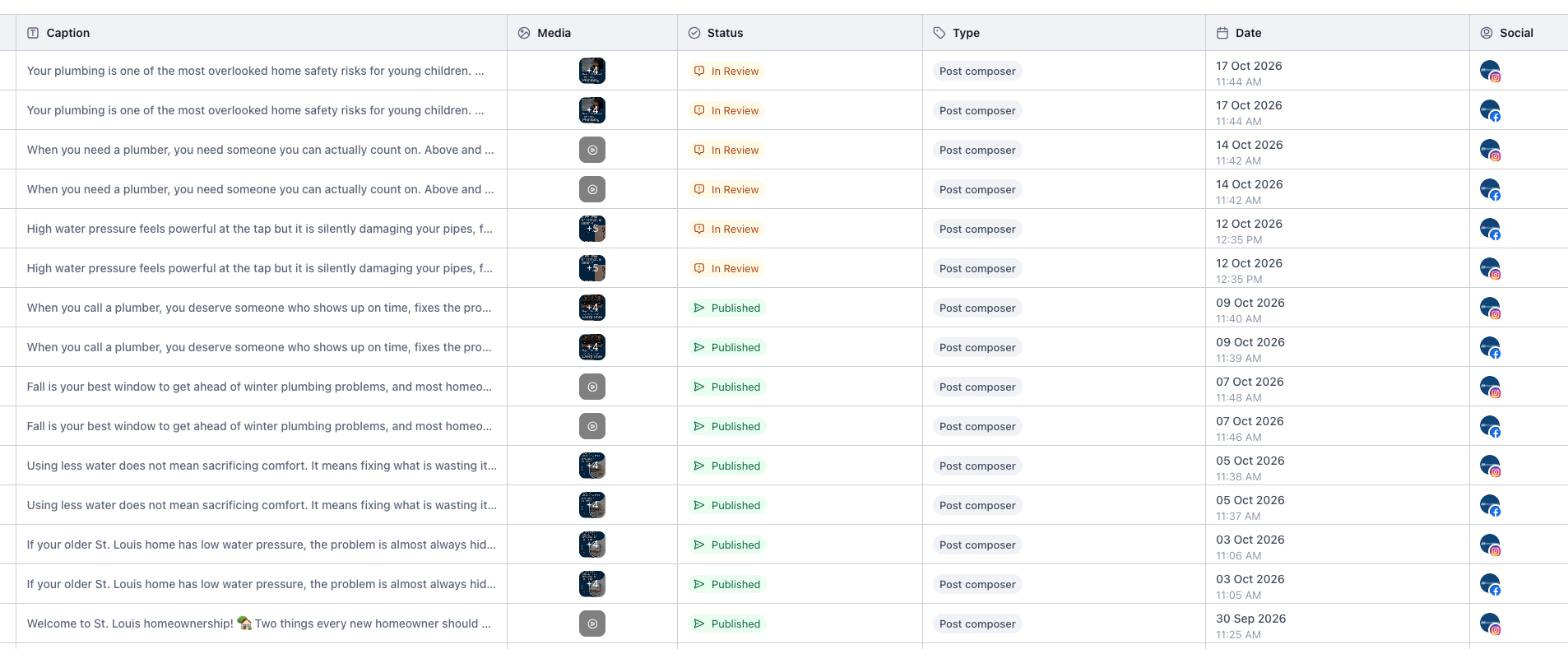The width and height of the screenshot is (1568, 649).
Task: Open 'Using less water' caption dated 05 Oct 11:38 AM
Action: pos(262,466)
